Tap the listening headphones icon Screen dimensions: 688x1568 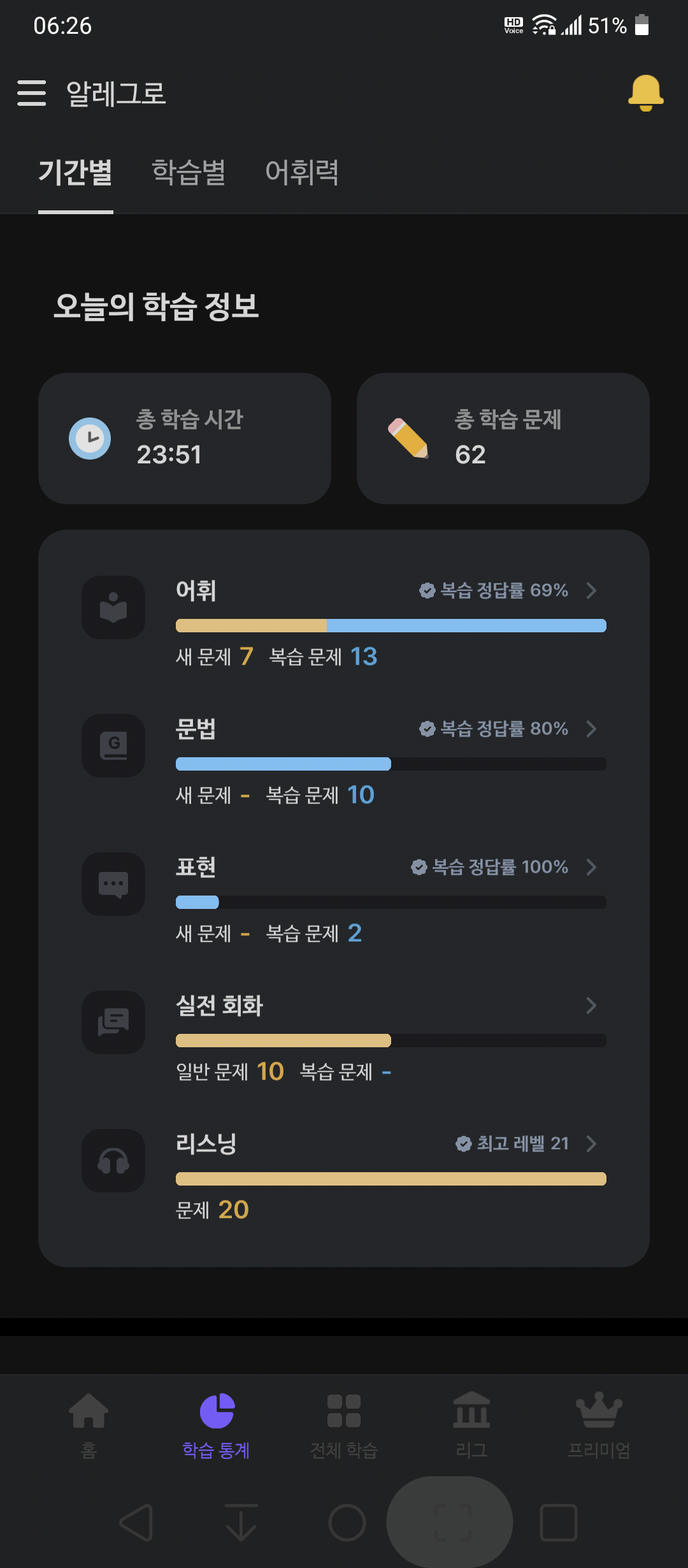113,1161
